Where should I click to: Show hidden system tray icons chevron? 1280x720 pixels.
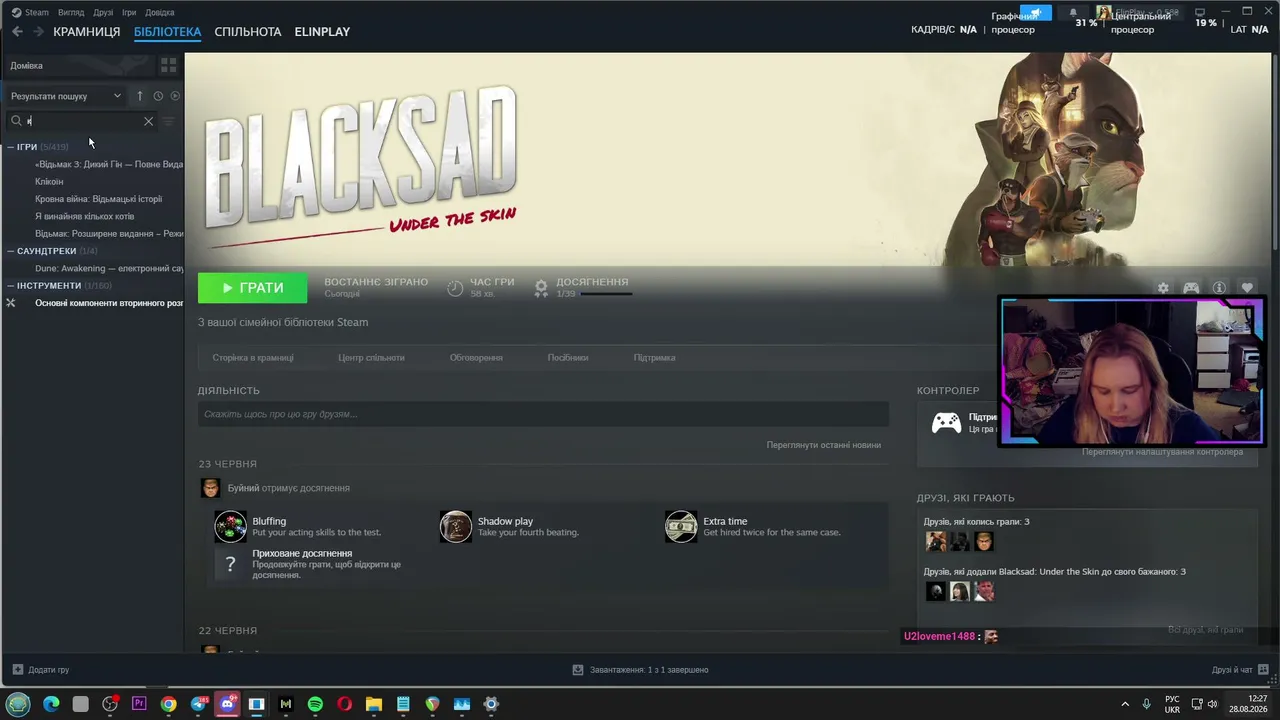click(1125, 704)
